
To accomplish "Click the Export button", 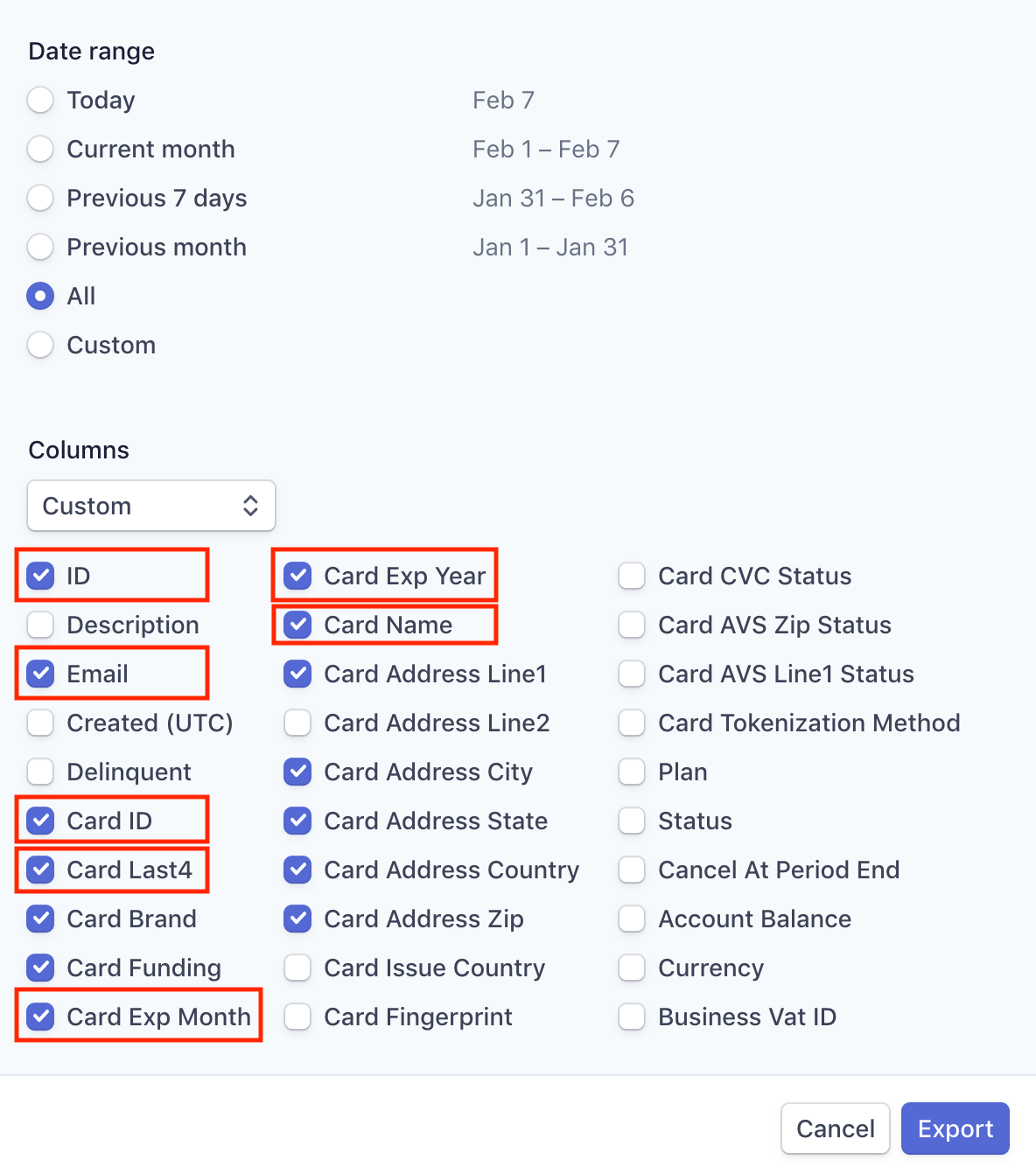I will coord(955,1129).
